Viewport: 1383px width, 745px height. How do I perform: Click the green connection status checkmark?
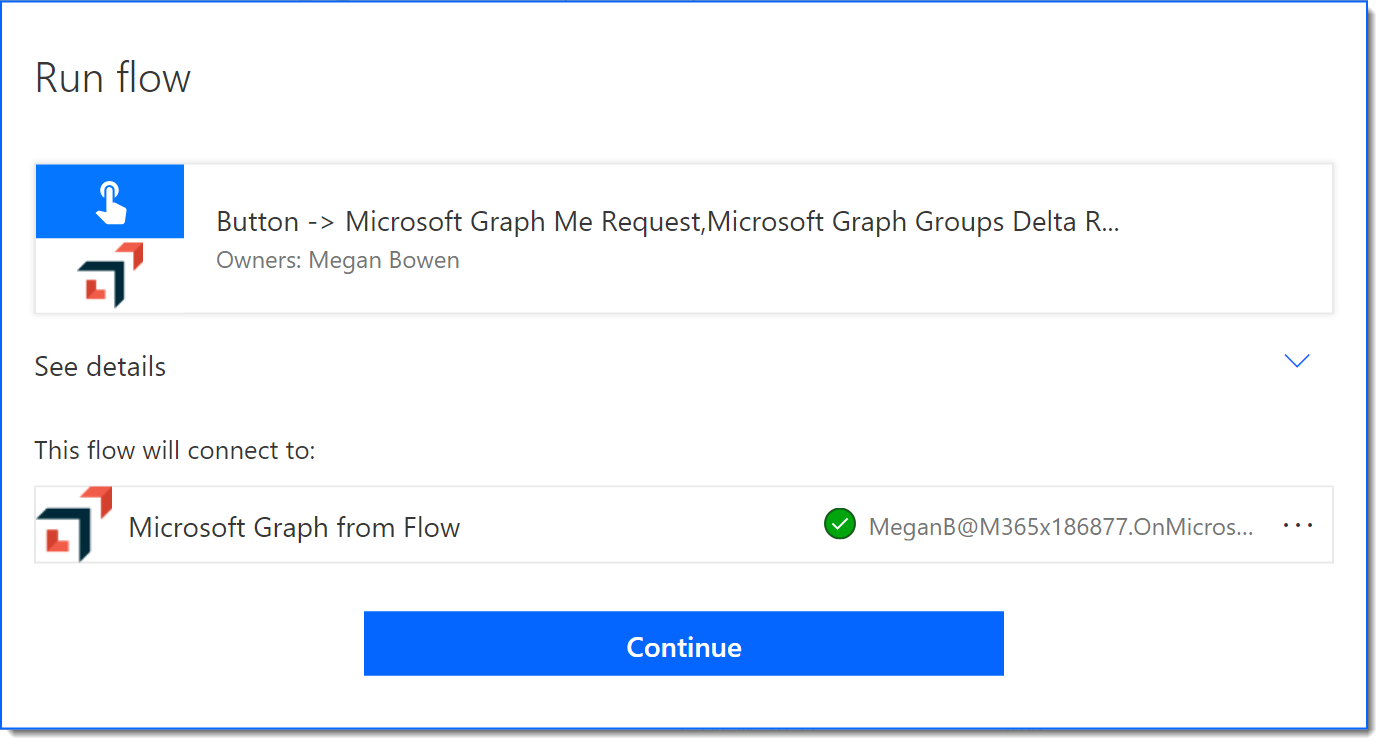[839, 524]
